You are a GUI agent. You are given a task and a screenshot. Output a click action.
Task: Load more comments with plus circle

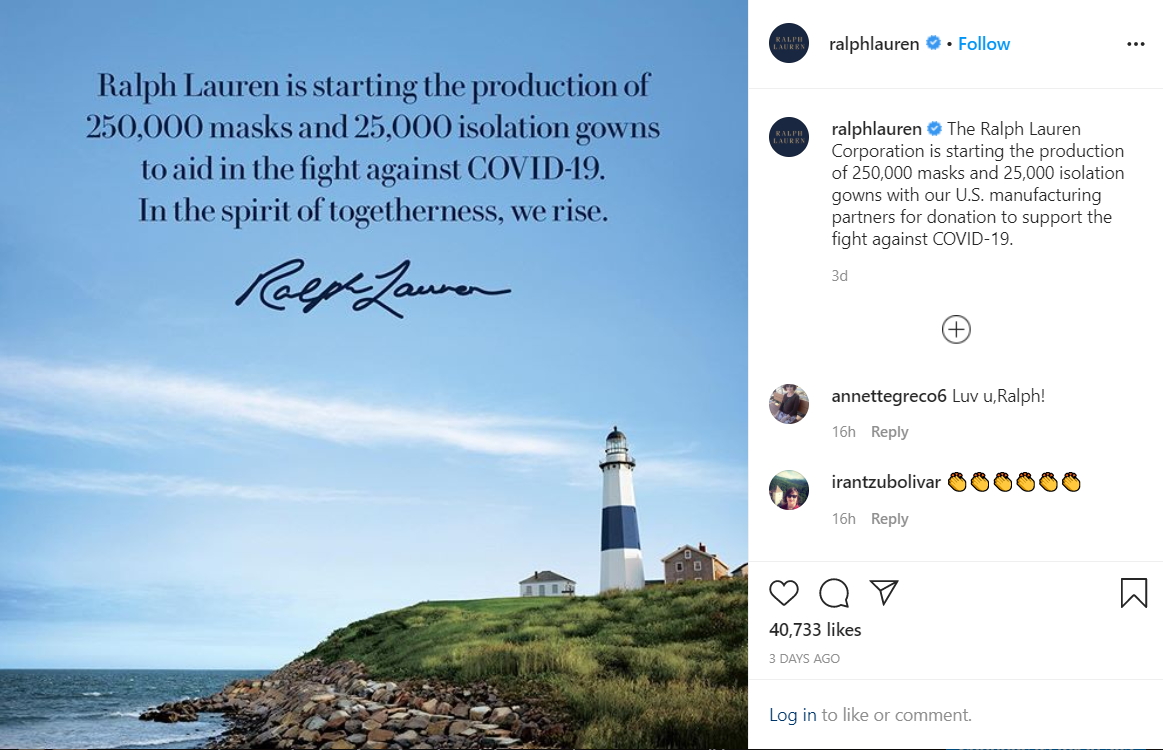click(956, 329)
